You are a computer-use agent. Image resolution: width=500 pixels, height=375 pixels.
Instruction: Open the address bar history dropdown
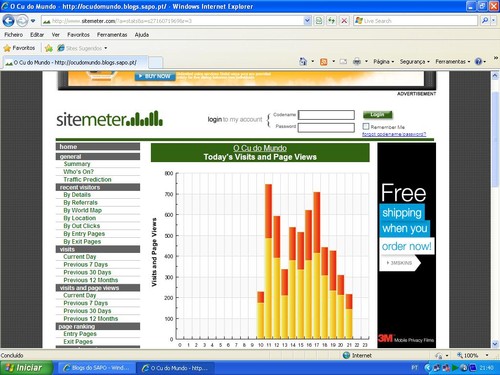307,21
